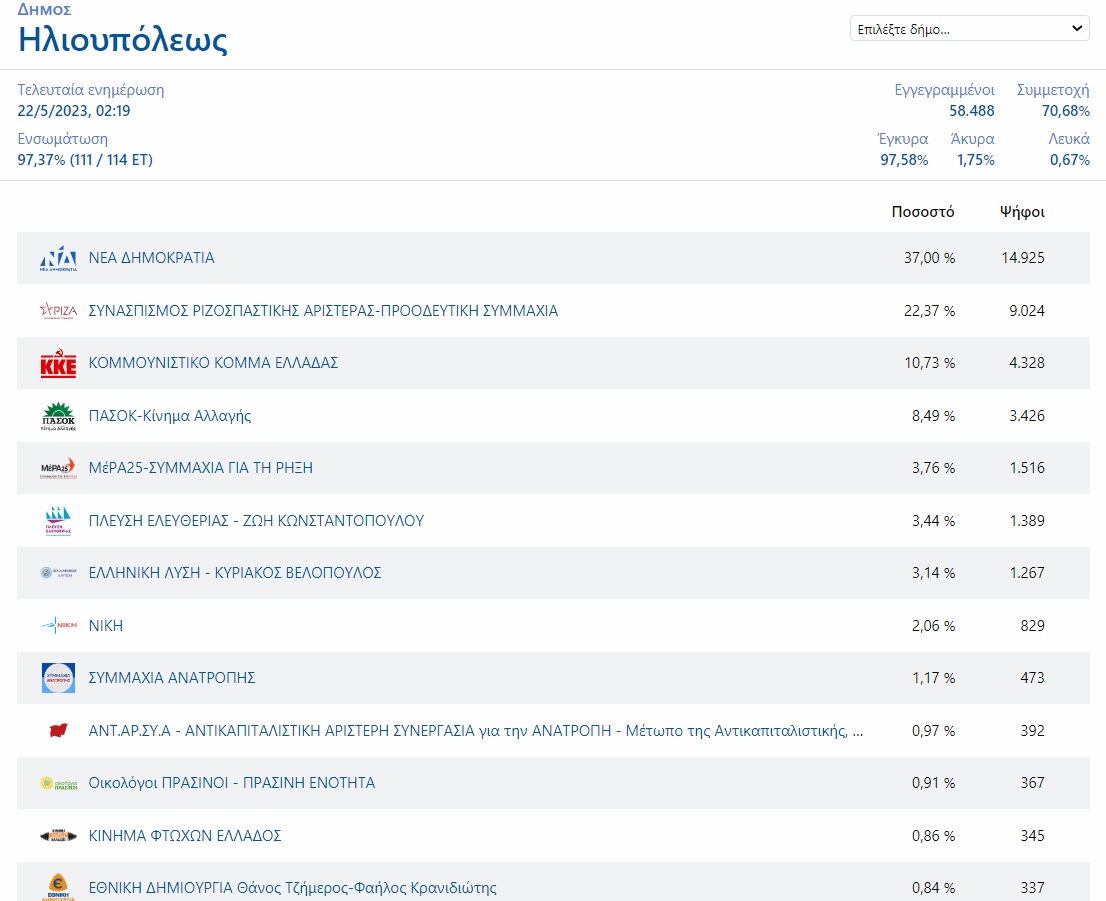Click the valid ballots value 97,58%

pyautogui.click(x=904, y=160)
